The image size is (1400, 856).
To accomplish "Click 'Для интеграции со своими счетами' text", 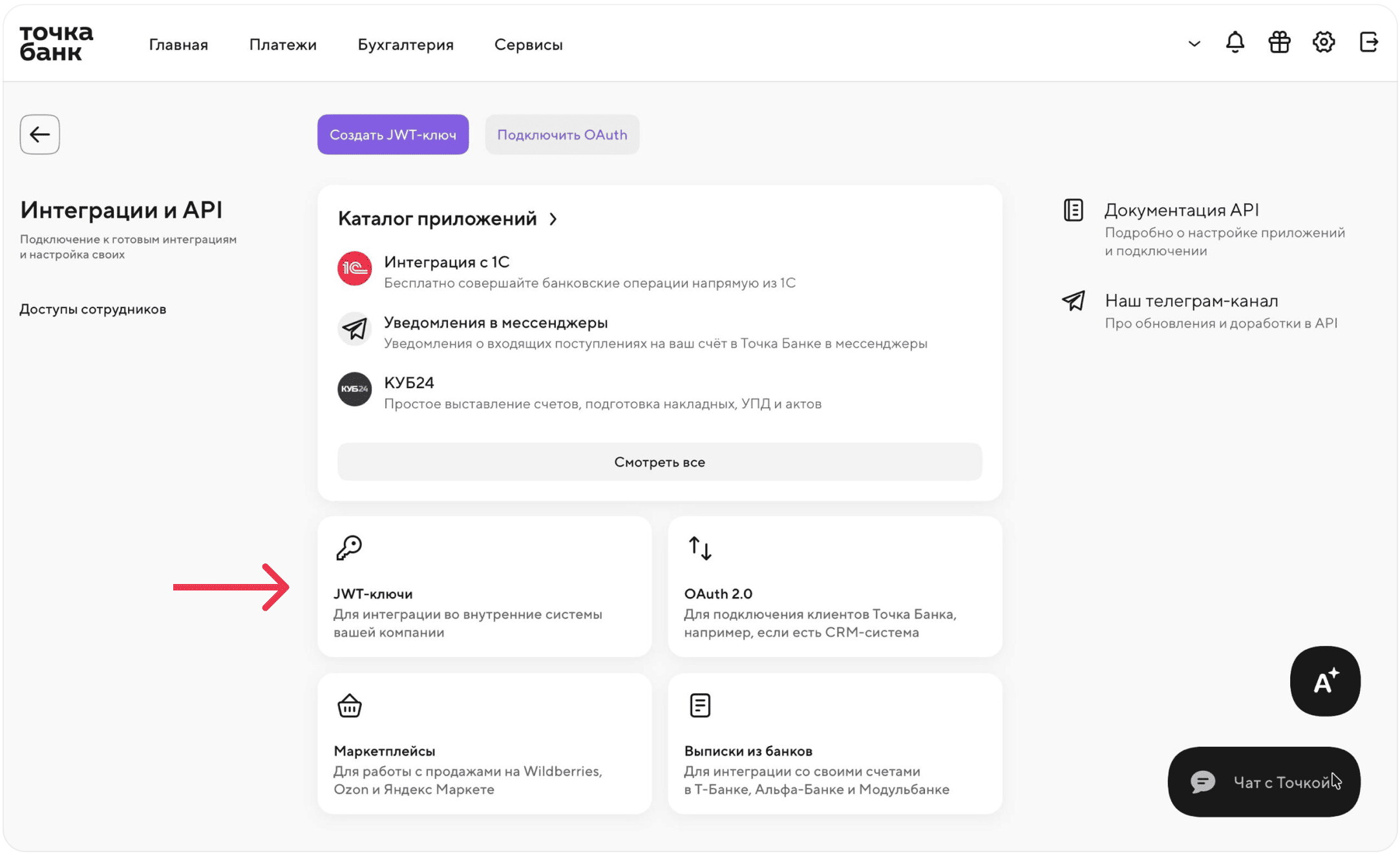I will 802,771.
